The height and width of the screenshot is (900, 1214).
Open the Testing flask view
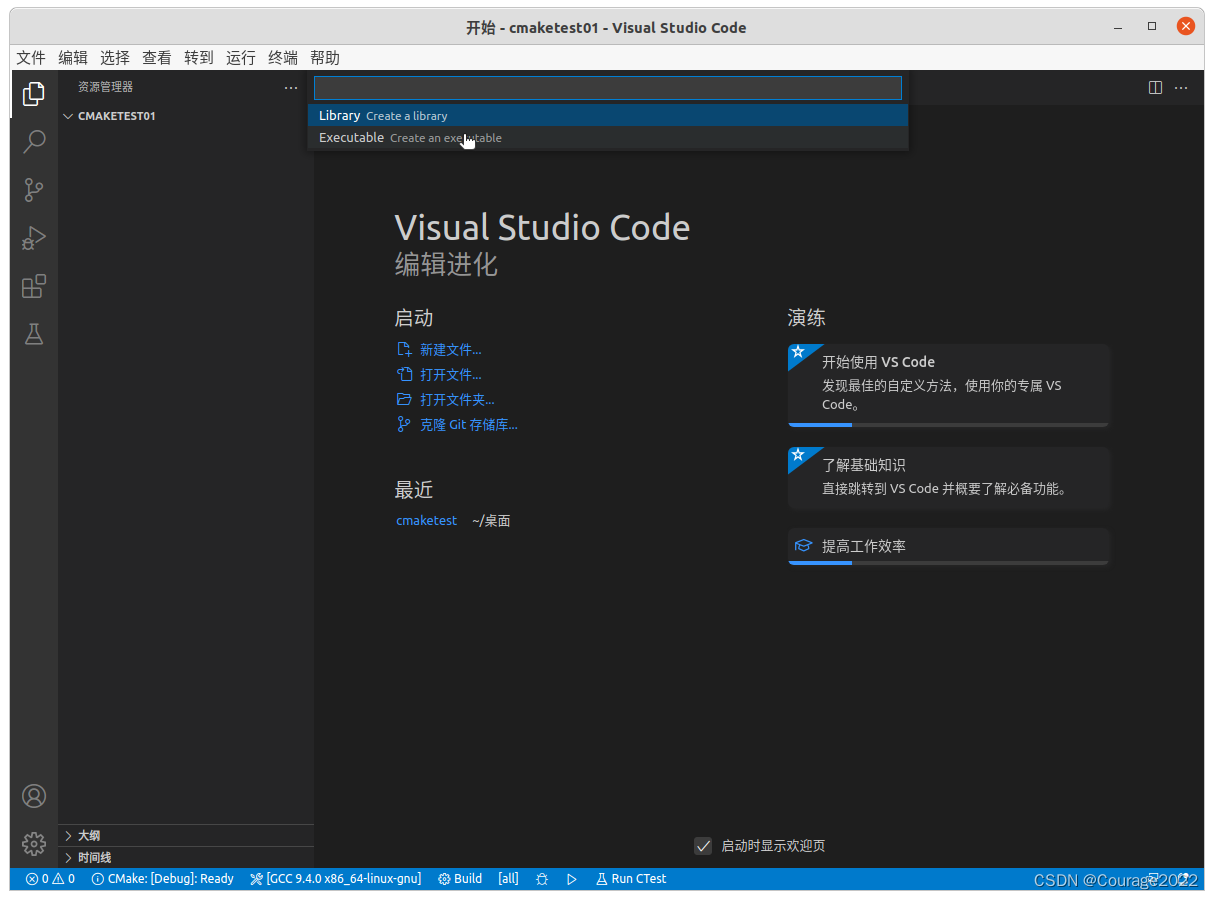click(x=34, y=334)
